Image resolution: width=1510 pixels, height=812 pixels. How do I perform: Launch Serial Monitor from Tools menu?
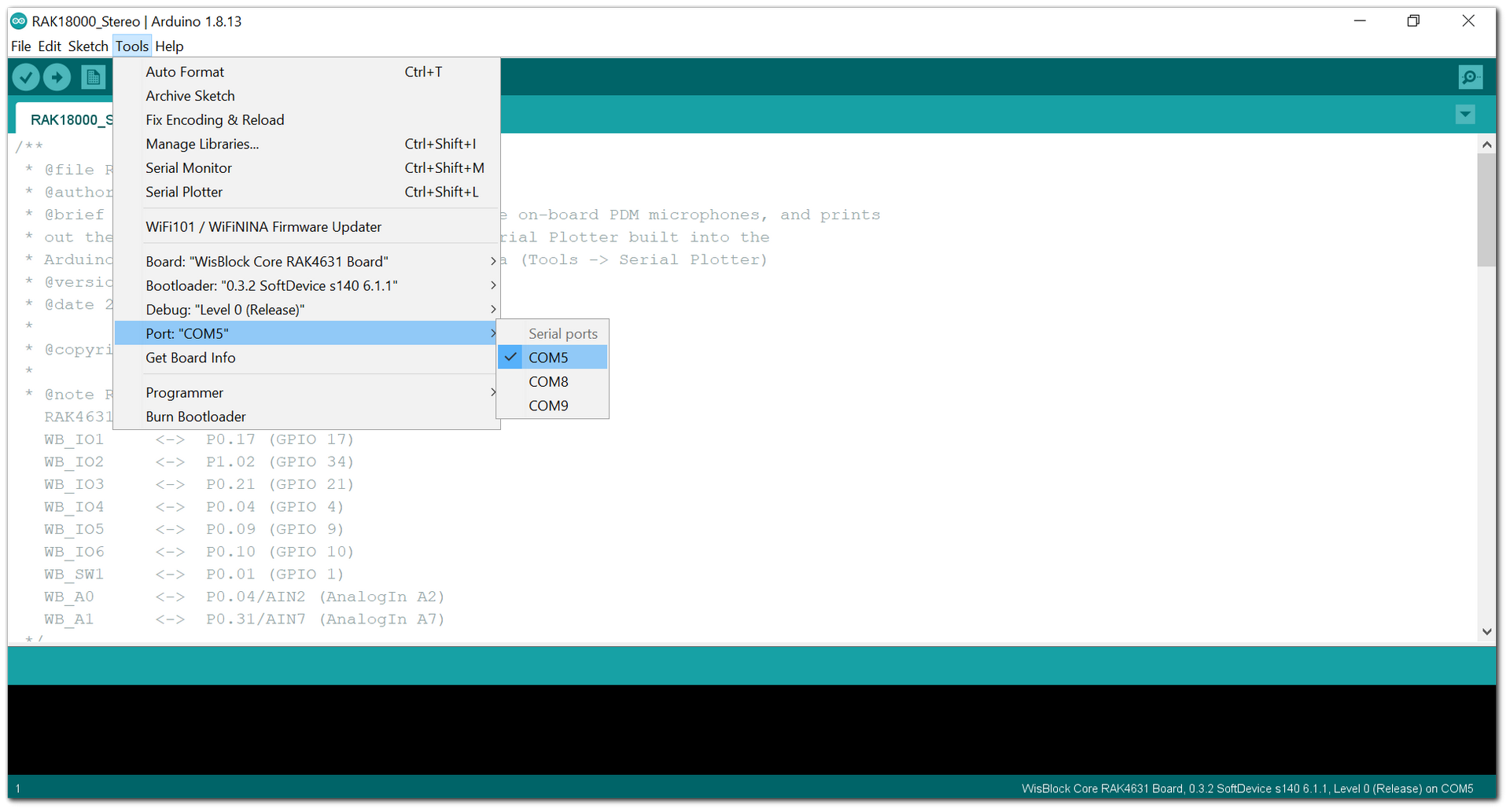tap(307, 168)
